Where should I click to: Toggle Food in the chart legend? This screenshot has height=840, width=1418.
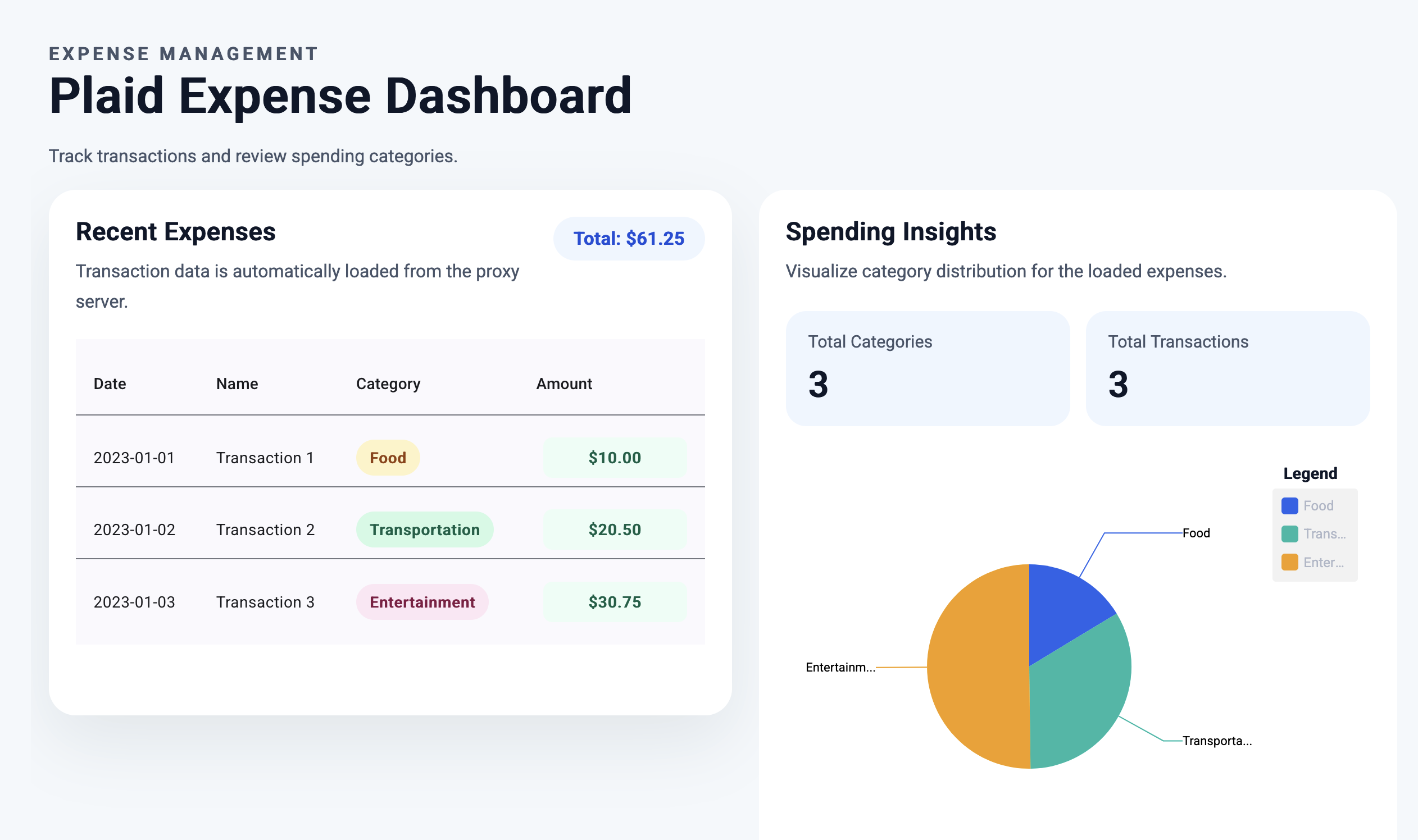[x=1307, y=505]
